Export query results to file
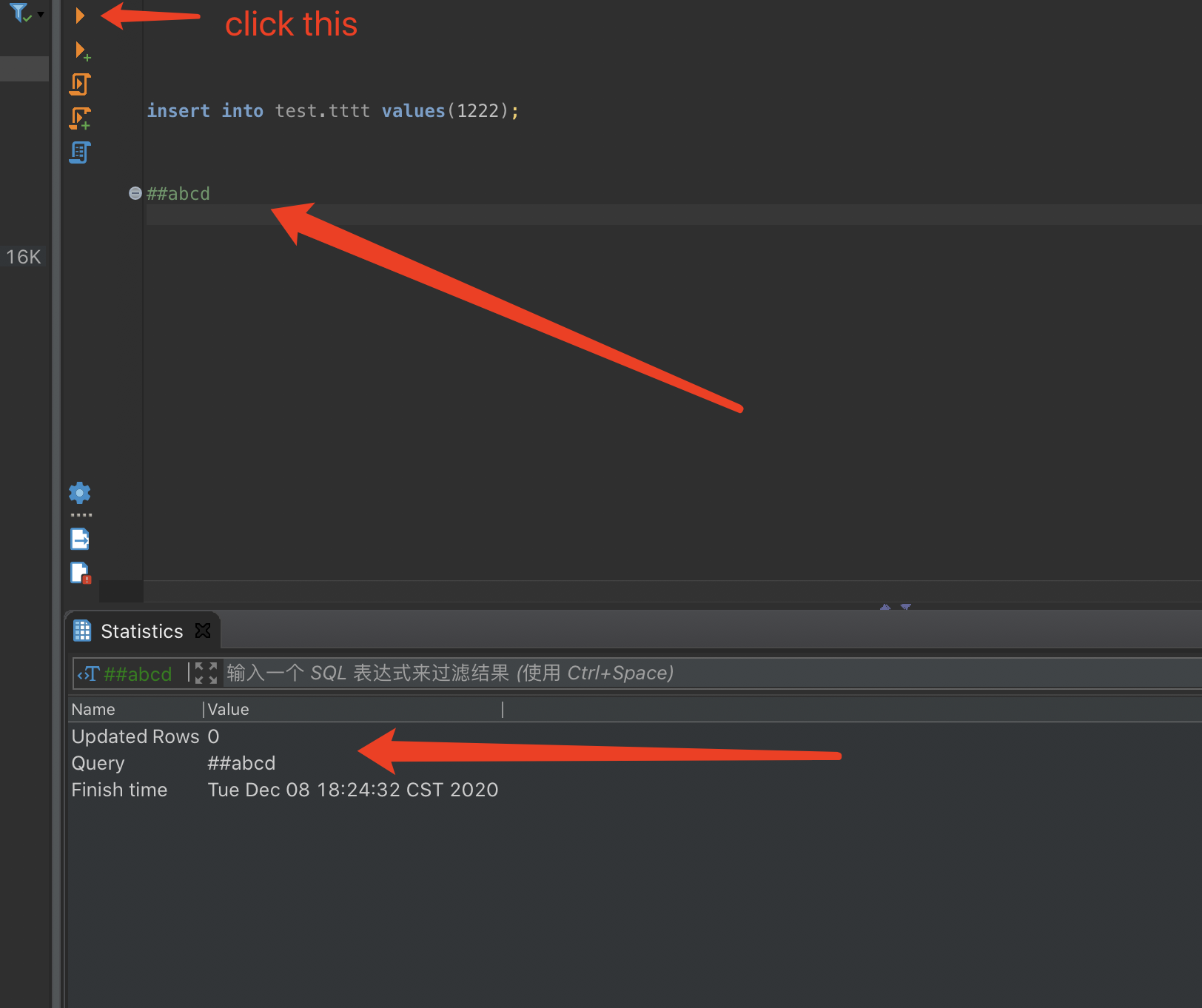The width and height of the screenshot is (1202, 1008). pos(80,538)
